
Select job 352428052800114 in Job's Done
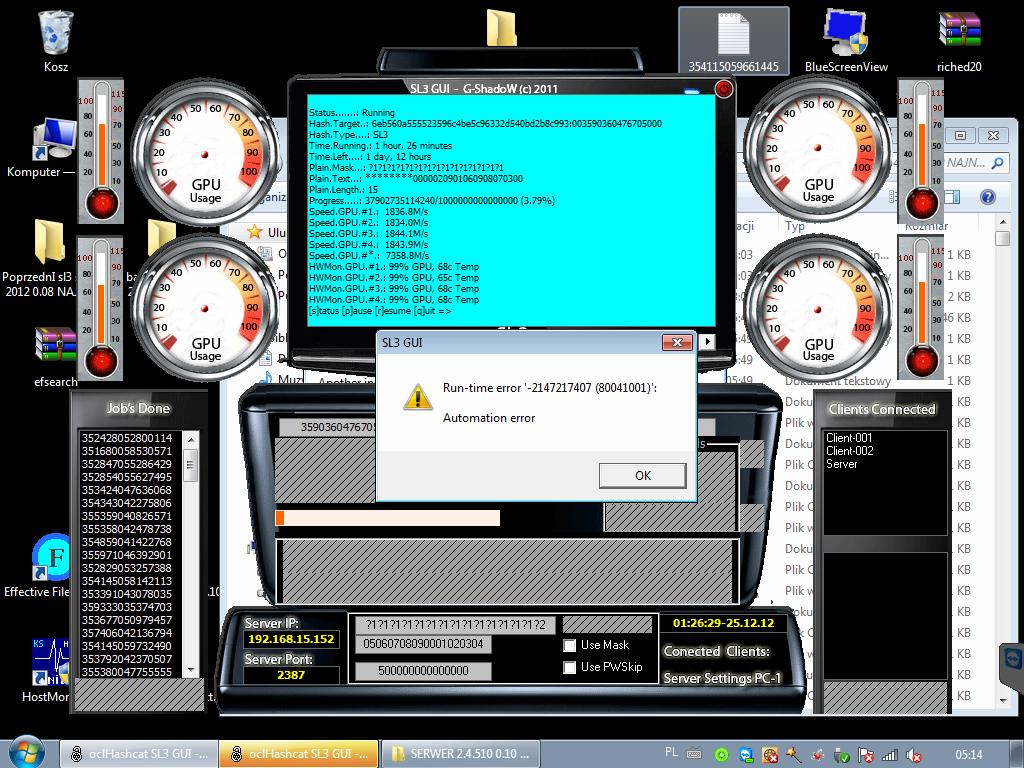click(127, 438)
